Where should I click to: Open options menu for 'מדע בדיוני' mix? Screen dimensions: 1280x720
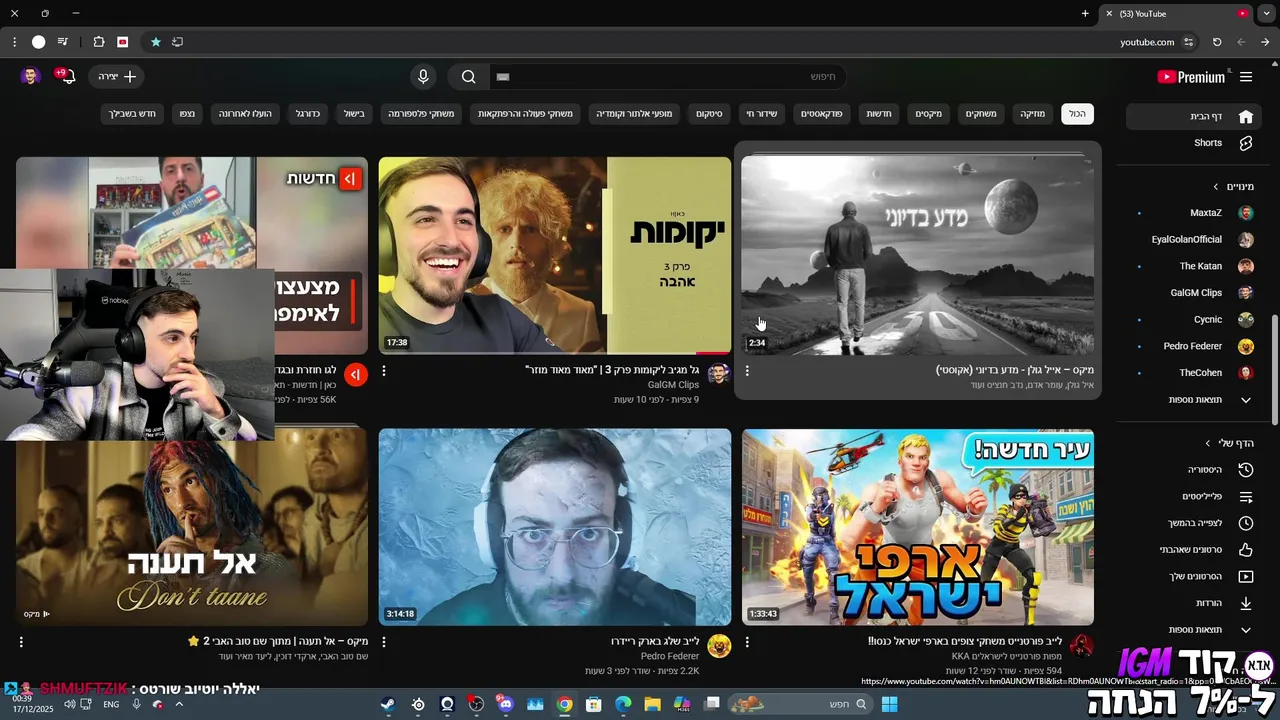(747, 371)
